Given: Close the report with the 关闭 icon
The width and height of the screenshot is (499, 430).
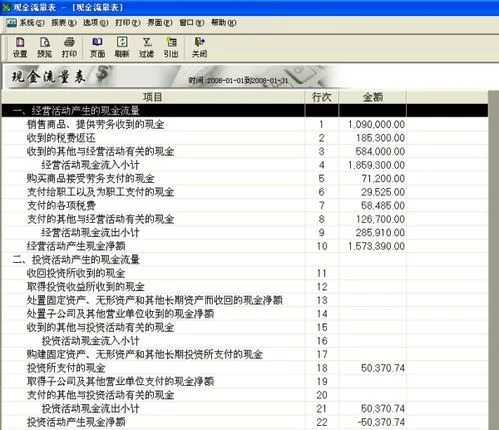Looking at the screenshot, I should pos(199,47).
